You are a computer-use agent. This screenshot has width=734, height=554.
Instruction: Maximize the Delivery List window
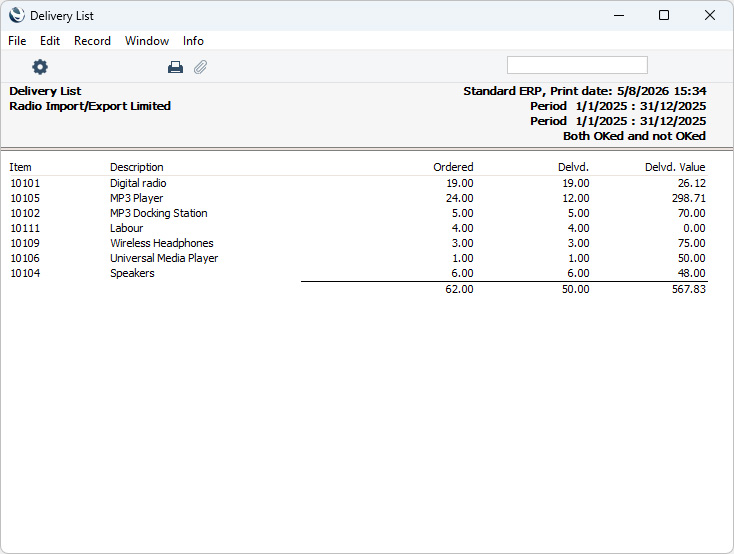point(664,15)
